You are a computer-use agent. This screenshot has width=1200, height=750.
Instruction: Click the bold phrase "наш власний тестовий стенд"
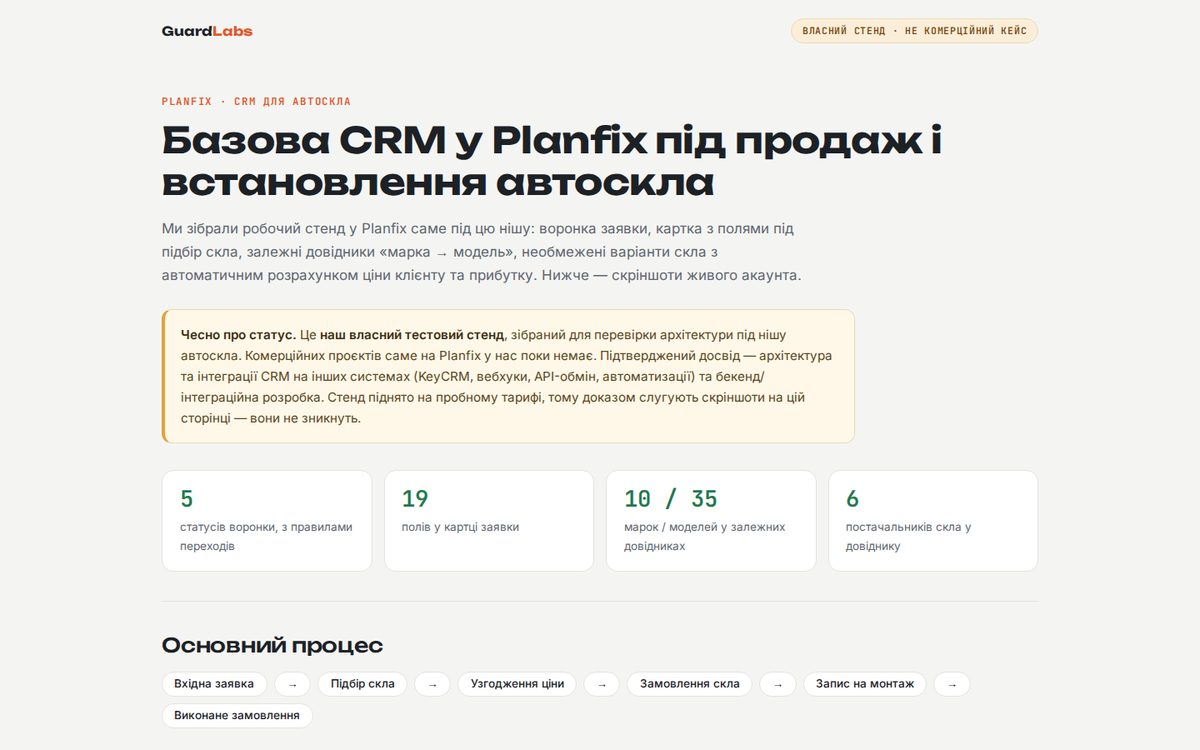(412, 335)
